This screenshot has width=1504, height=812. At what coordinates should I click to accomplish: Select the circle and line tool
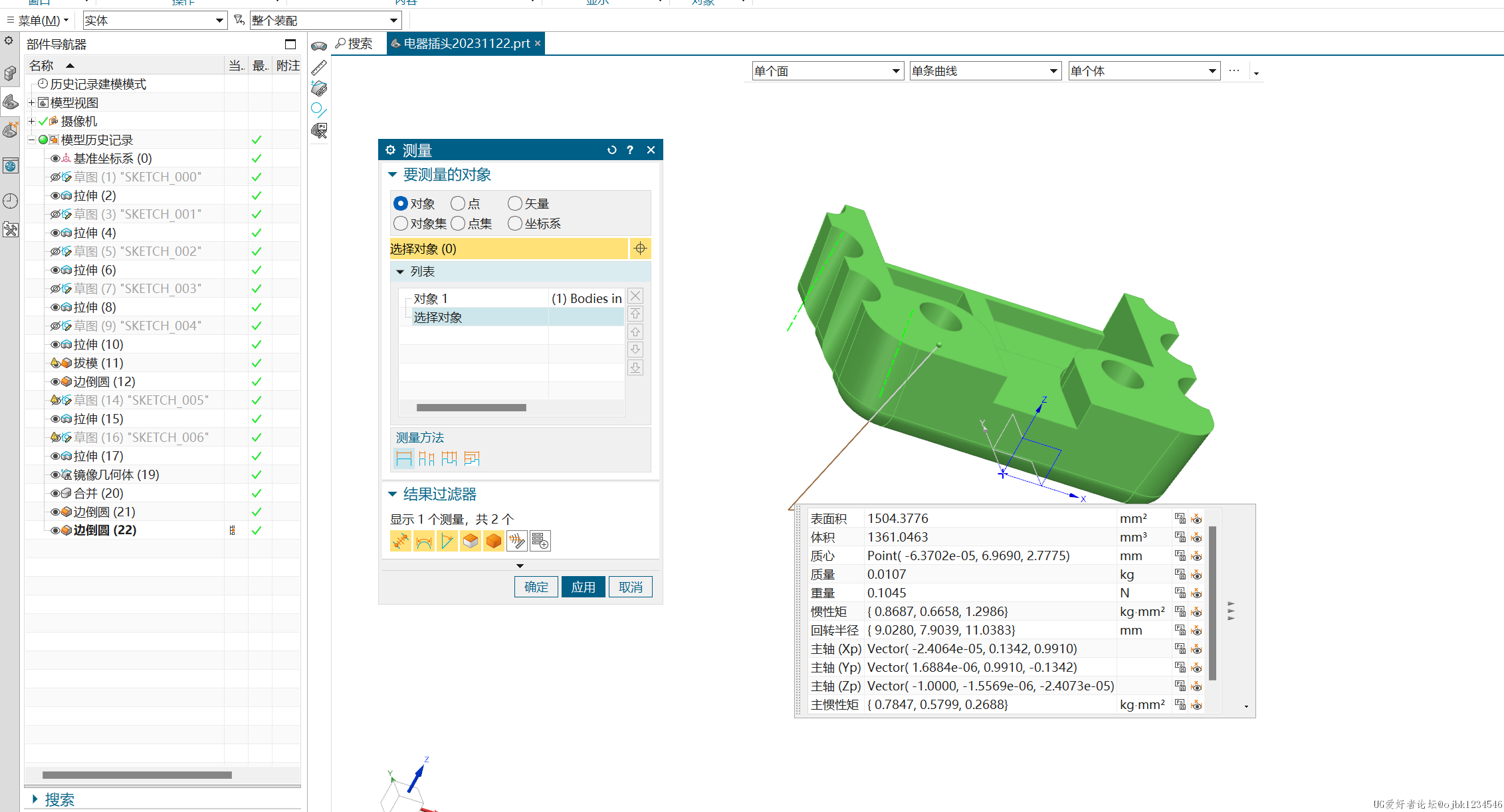[319, 110]
